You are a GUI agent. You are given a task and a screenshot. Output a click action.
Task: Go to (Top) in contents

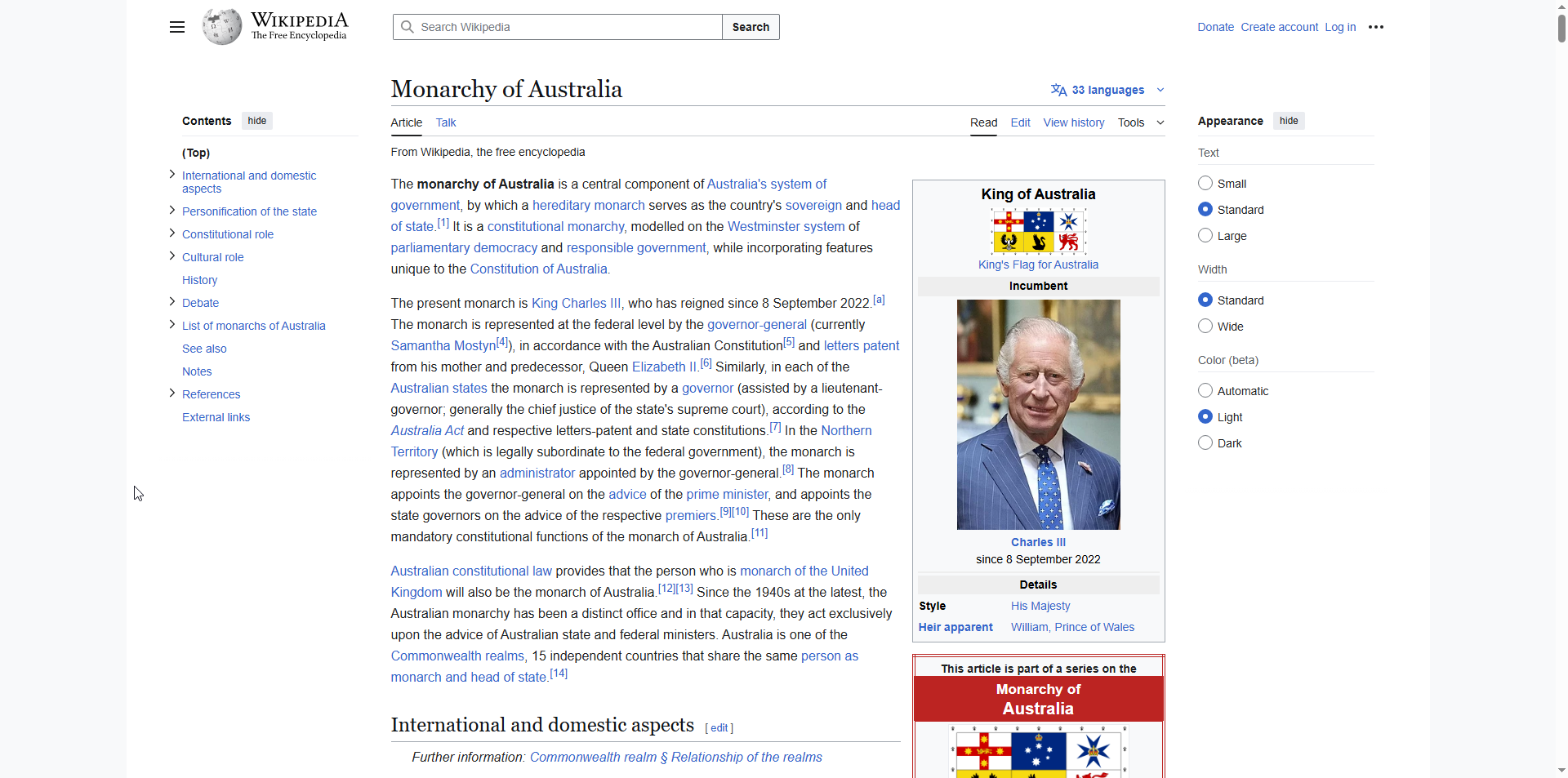(x=196, y=153)
